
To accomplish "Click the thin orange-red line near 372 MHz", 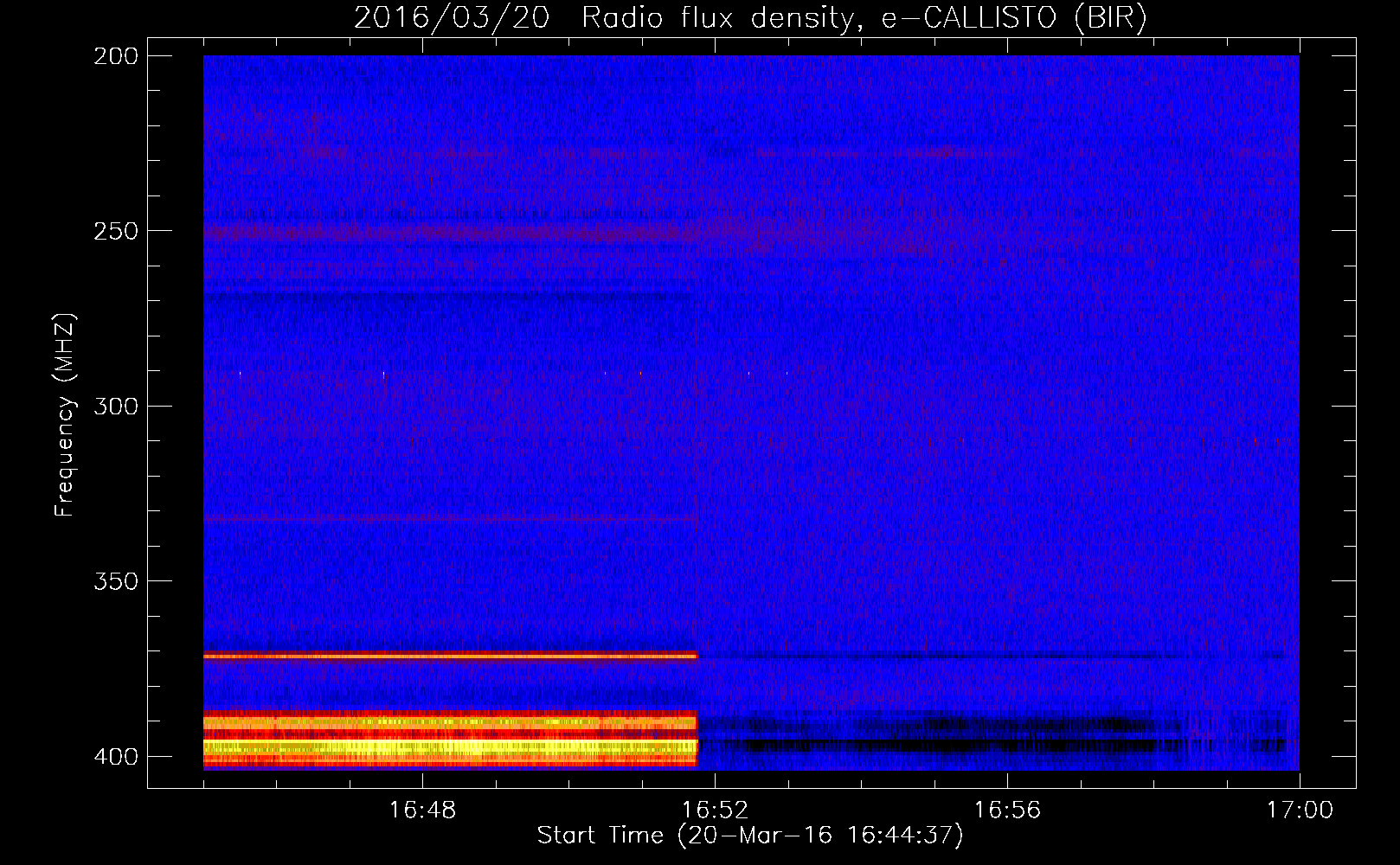I will (x=450, y=657).
